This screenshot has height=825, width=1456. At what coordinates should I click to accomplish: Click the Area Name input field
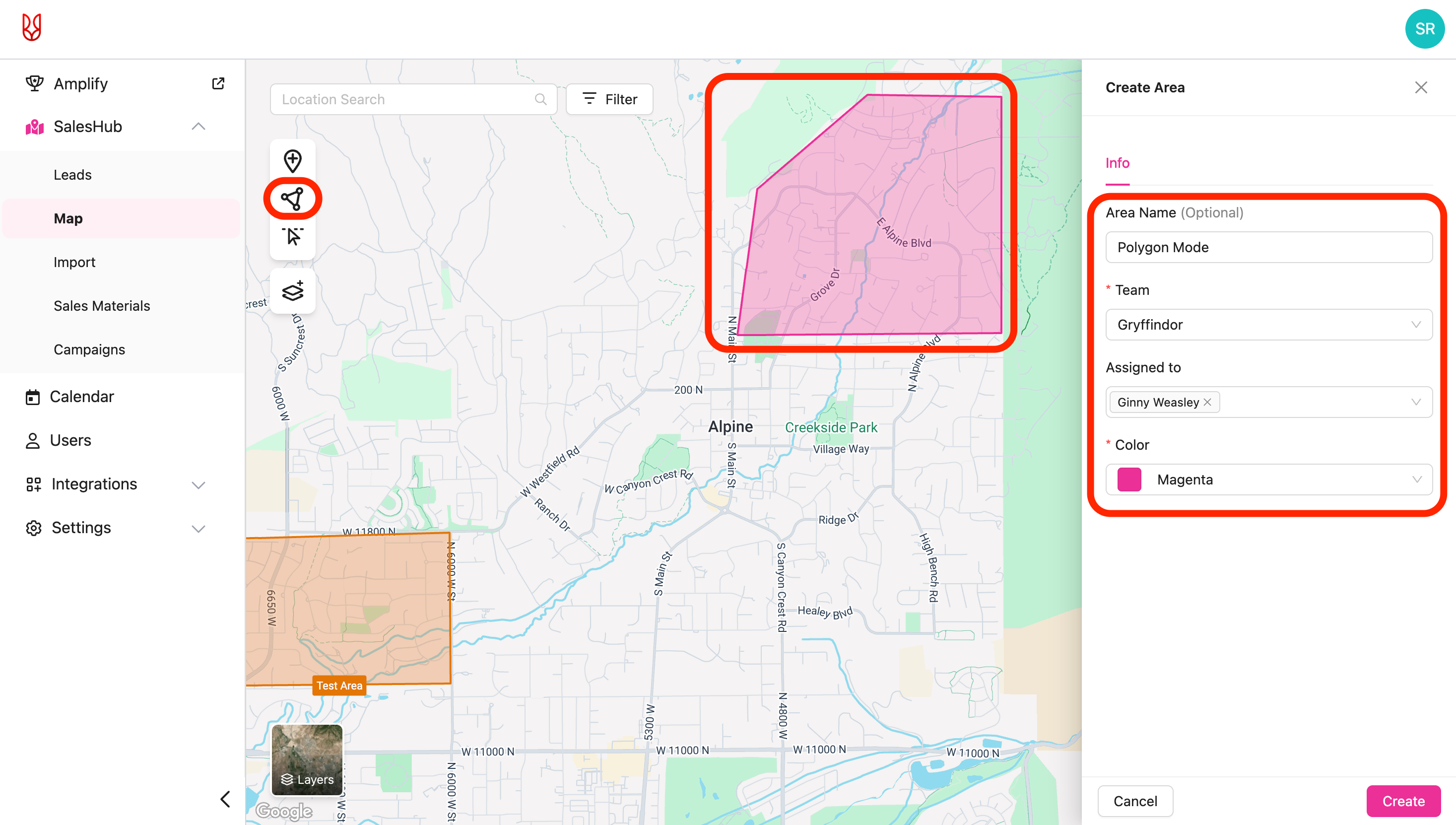click(x=1268, y=247)
